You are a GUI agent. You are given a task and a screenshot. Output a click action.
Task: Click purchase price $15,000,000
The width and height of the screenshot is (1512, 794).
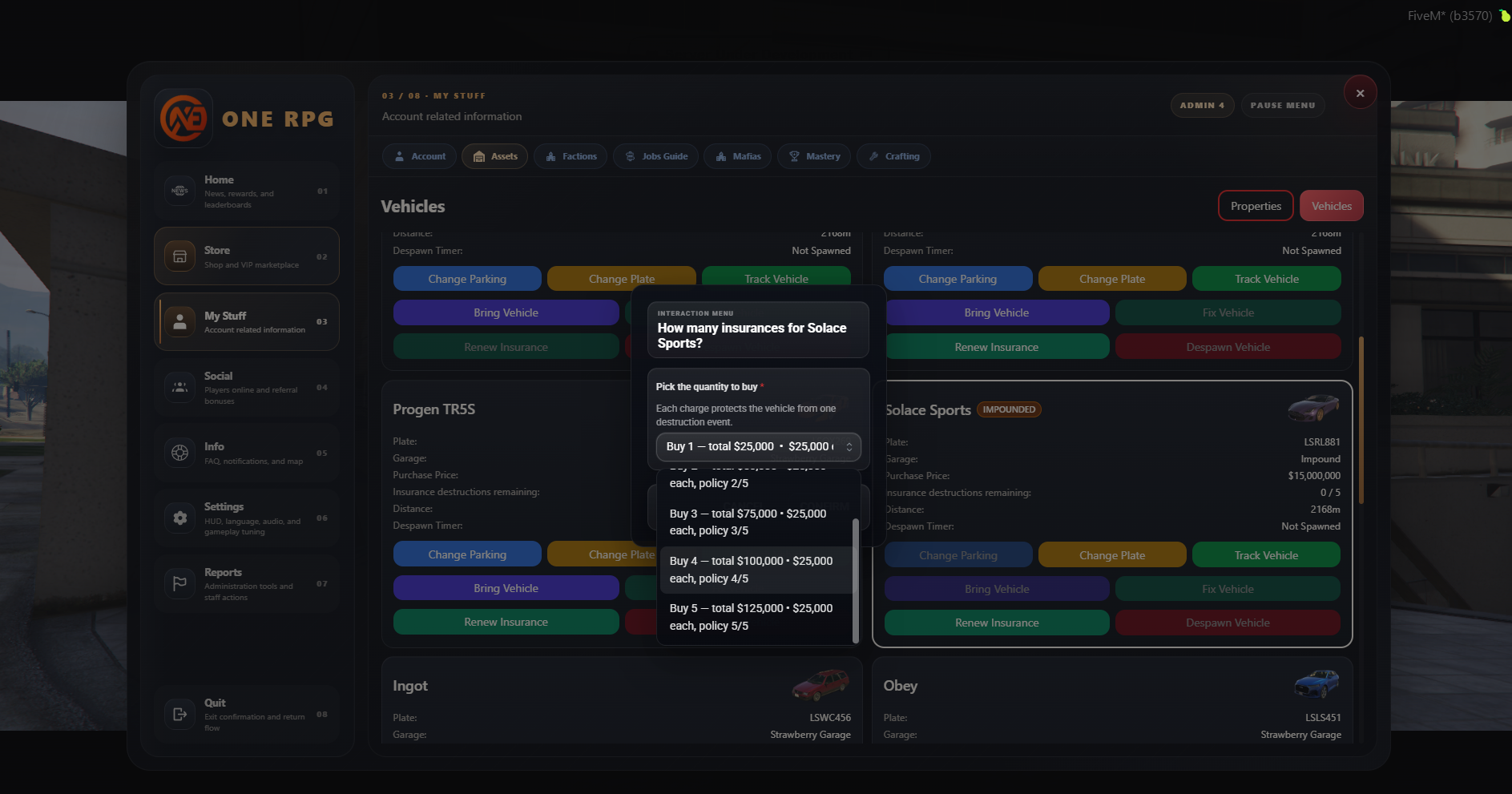[x=1314, y=476]
